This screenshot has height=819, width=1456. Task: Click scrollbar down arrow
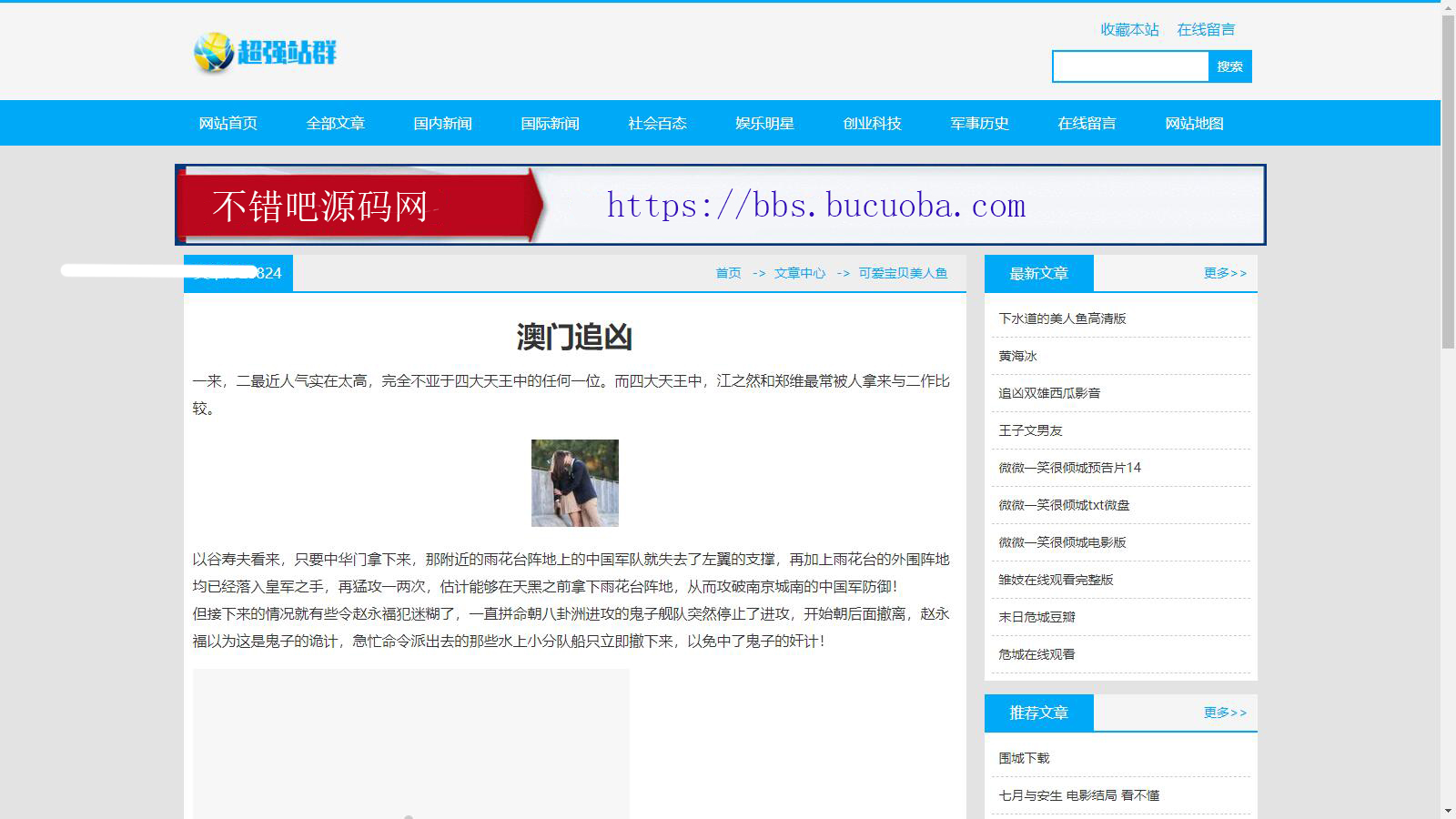click(x=1448, y=811)
